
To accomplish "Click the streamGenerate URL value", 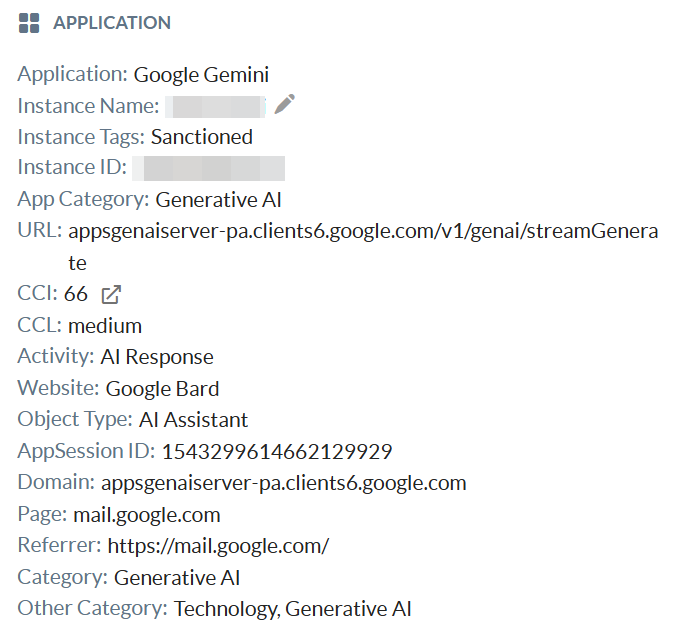I will pyautogui.click(x=362, y=231).
